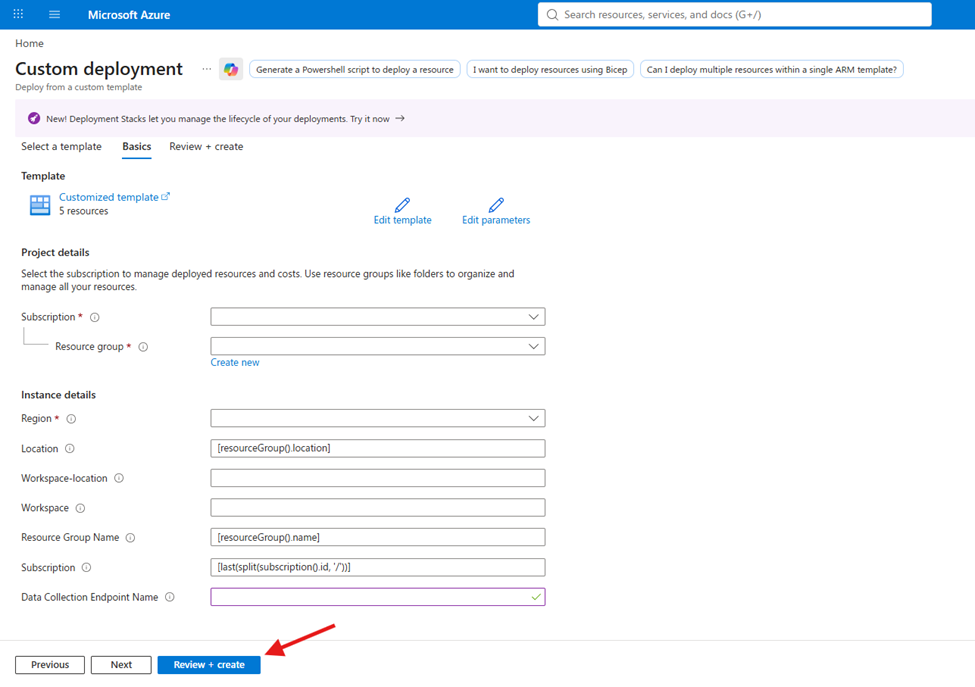Go to the Home breadcrumb
This screenshot has width=975, height=687.
(x=29, y=44)
